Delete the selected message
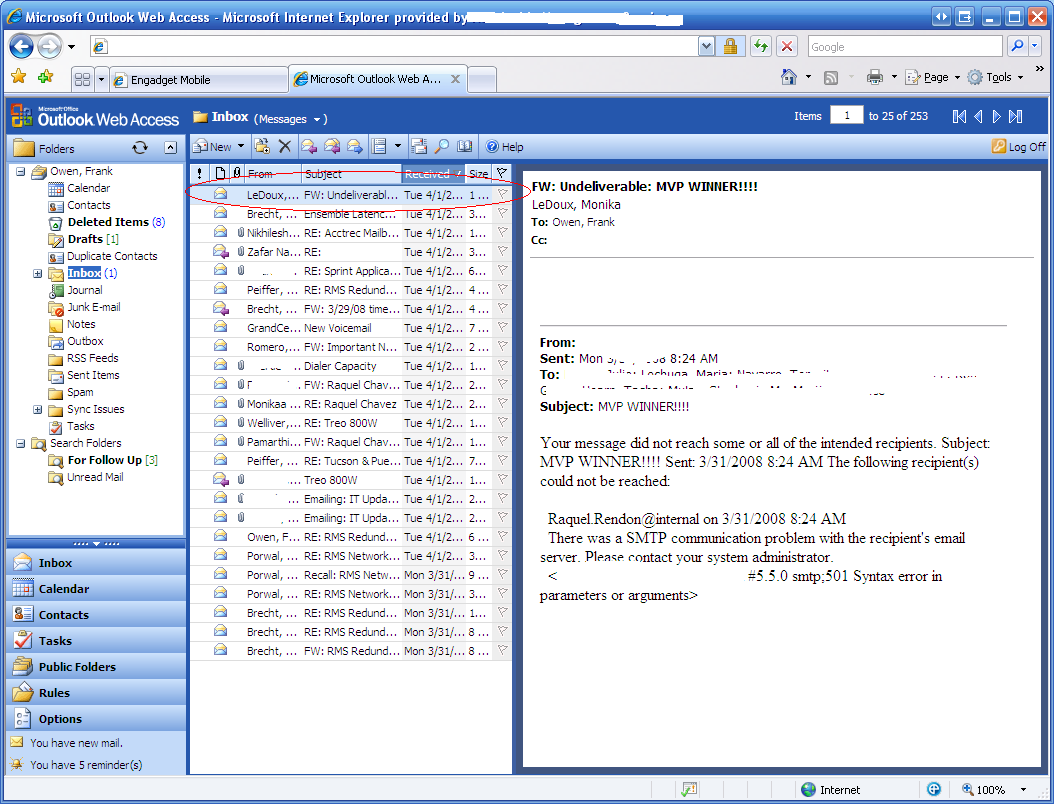The height and width of the screenshot is (804, 1054). tap(284, 146)
